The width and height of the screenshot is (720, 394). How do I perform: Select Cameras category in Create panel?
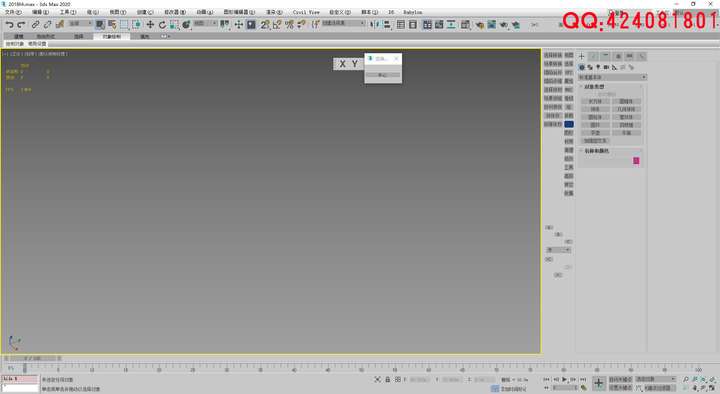pos(606,68)
